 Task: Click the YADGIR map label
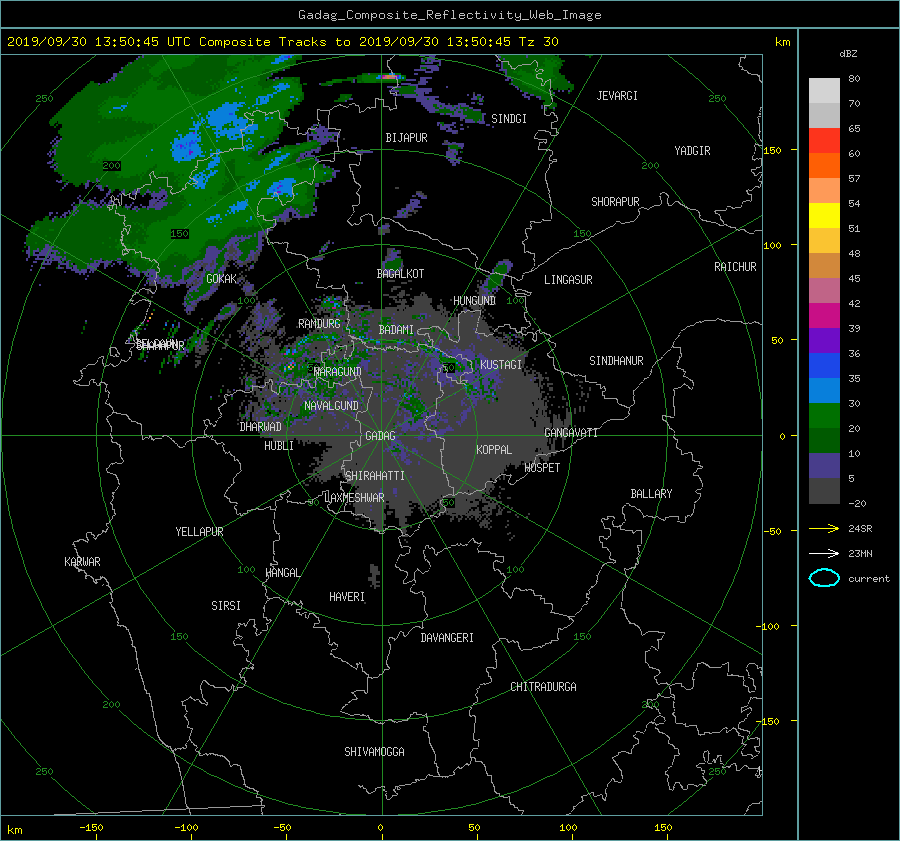(x=692, y=151)
